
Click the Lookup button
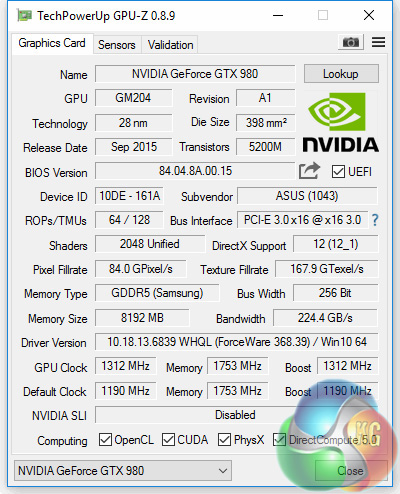click(x=341, y=74)
